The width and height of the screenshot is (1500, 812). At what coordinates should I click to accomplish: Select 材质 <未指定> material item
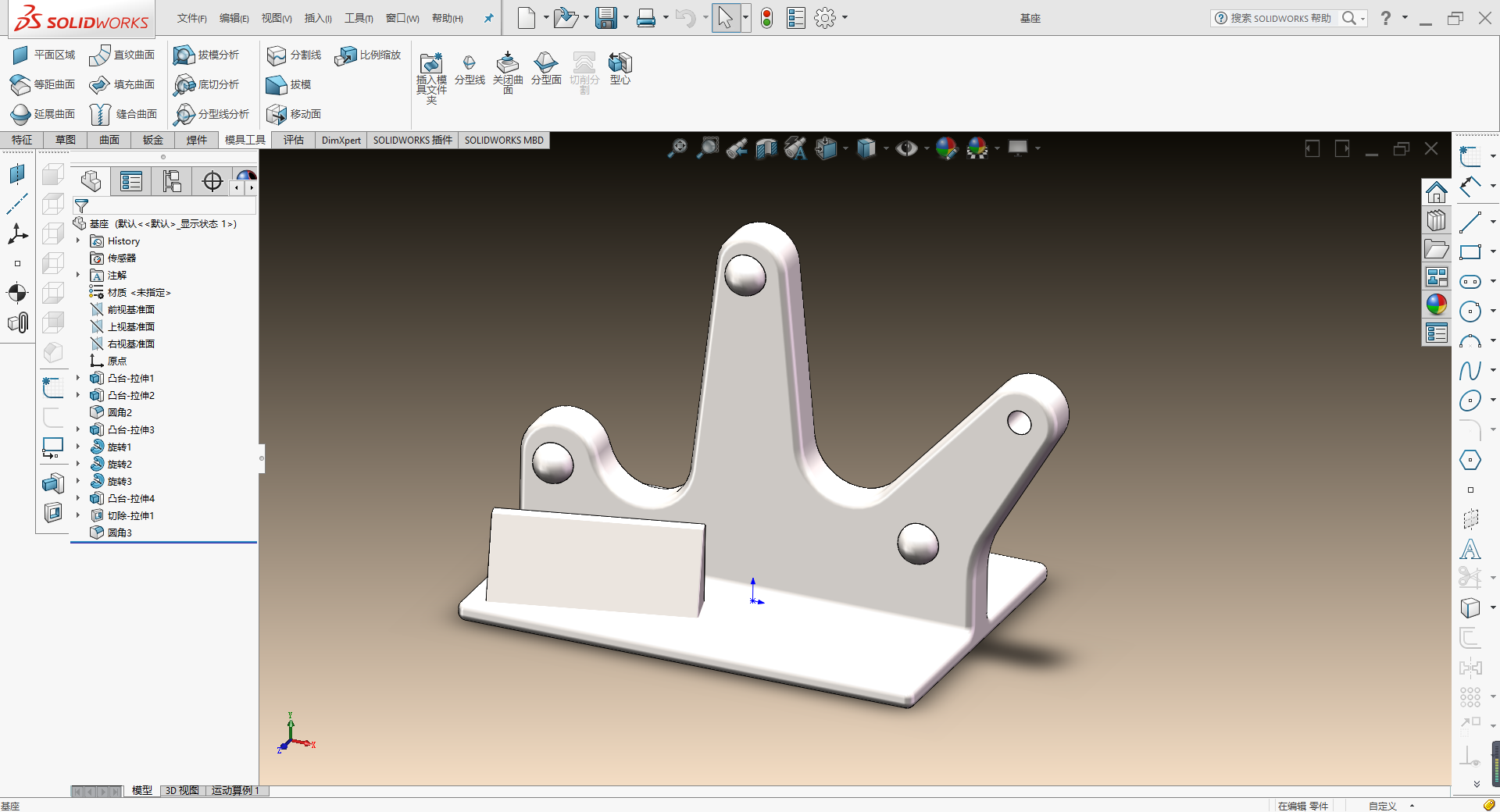pos(130,293)
